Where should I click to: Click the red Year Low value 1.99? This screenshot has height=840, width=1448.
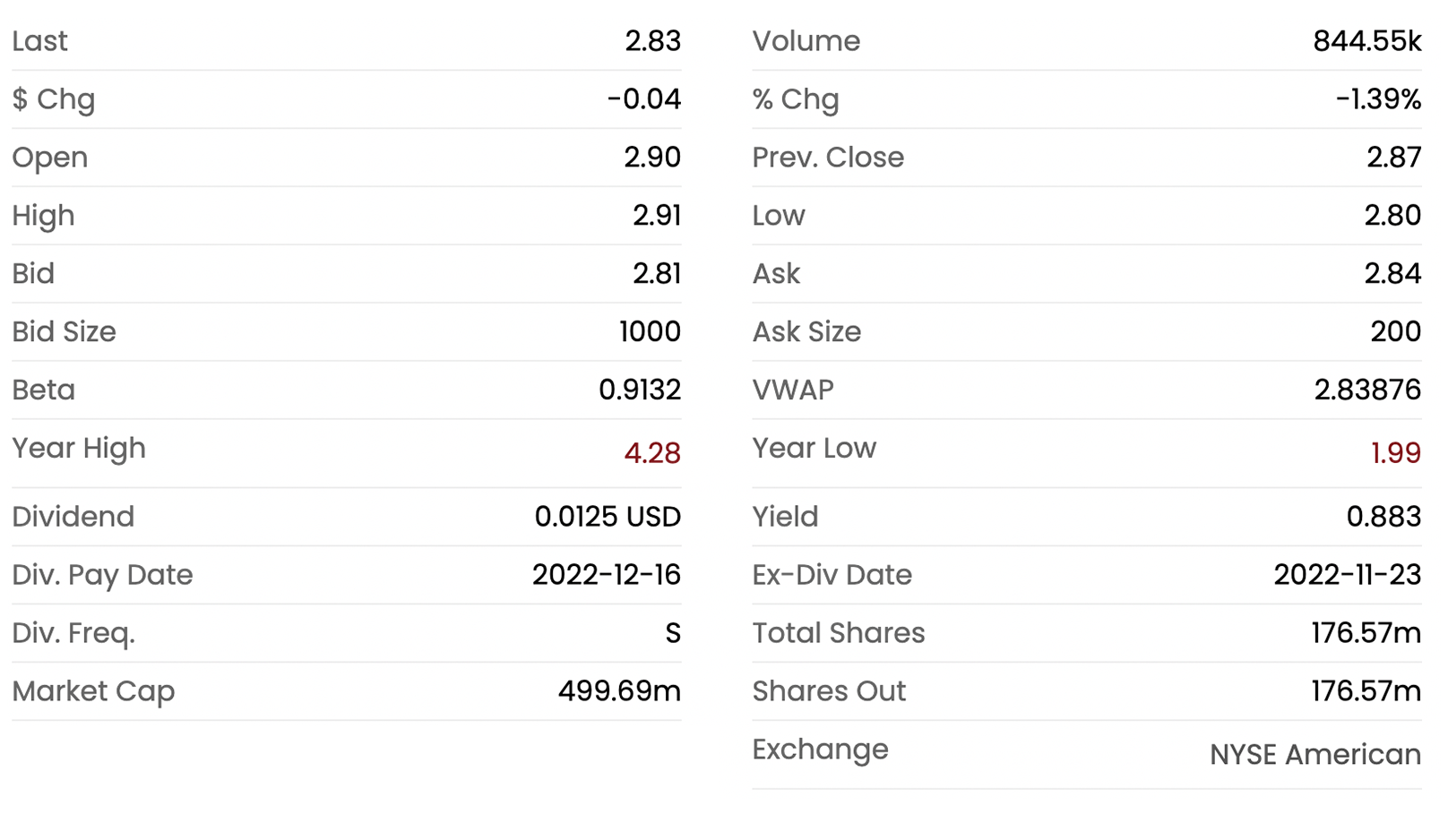click(1395, 453)
